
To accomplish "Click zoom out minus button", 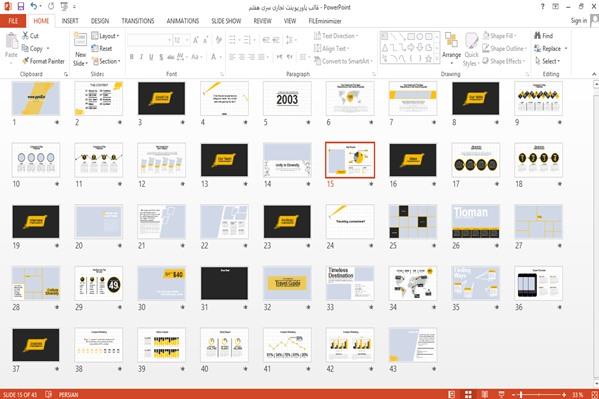I will pyautogui.click(x=513, y=394).
